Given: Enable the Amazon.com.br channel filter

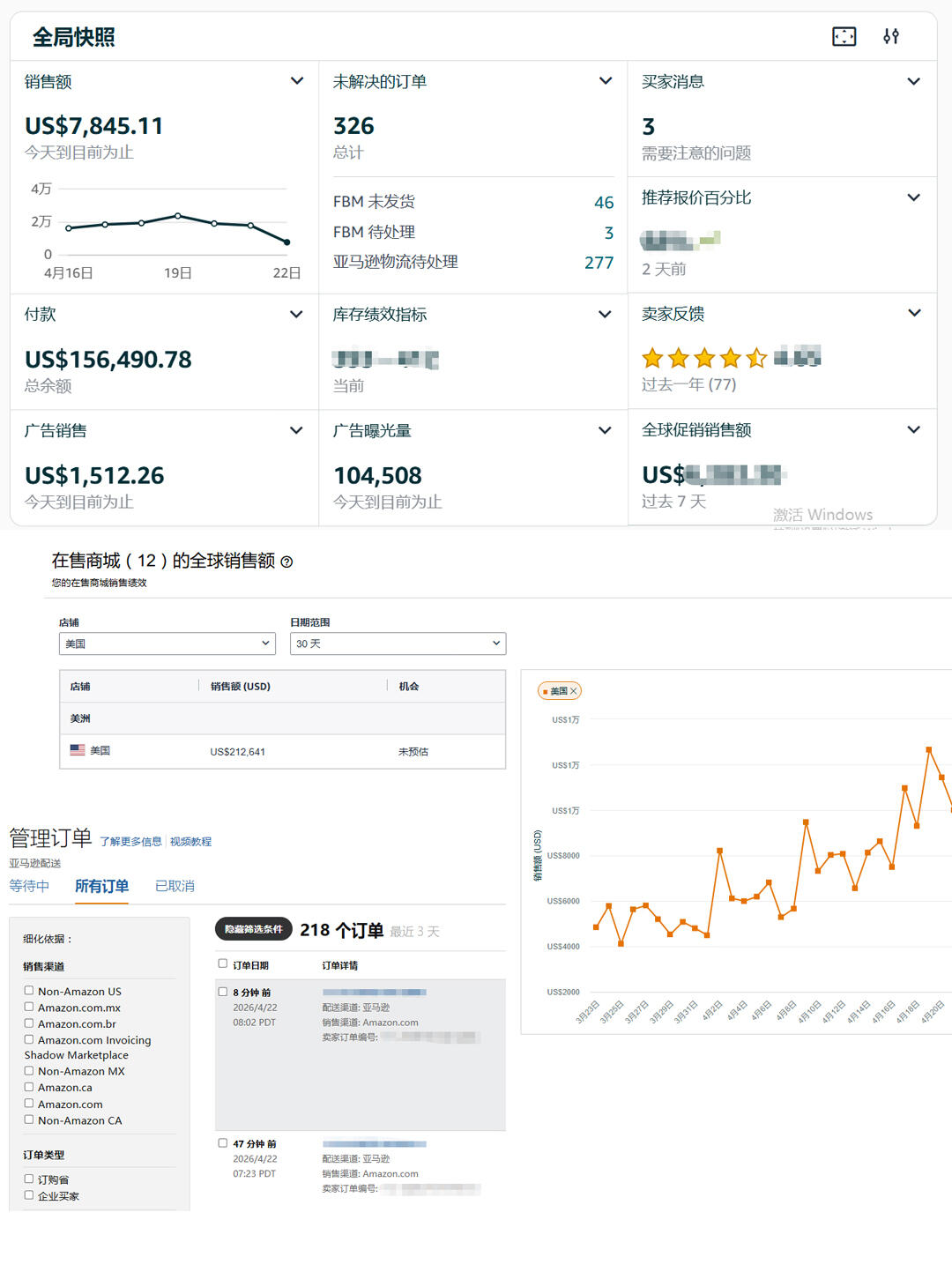Looking at the screenshot, I should coord(29,1023).
